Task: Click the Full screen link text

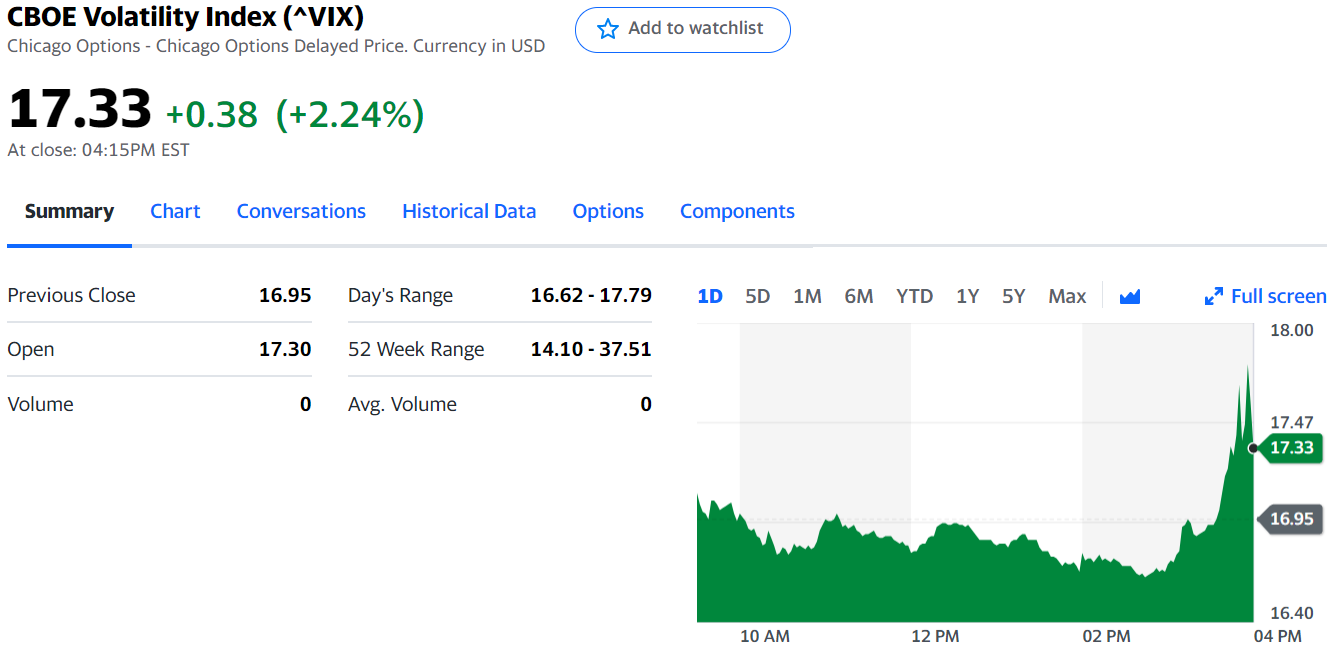Action: tap(1279, 296)
